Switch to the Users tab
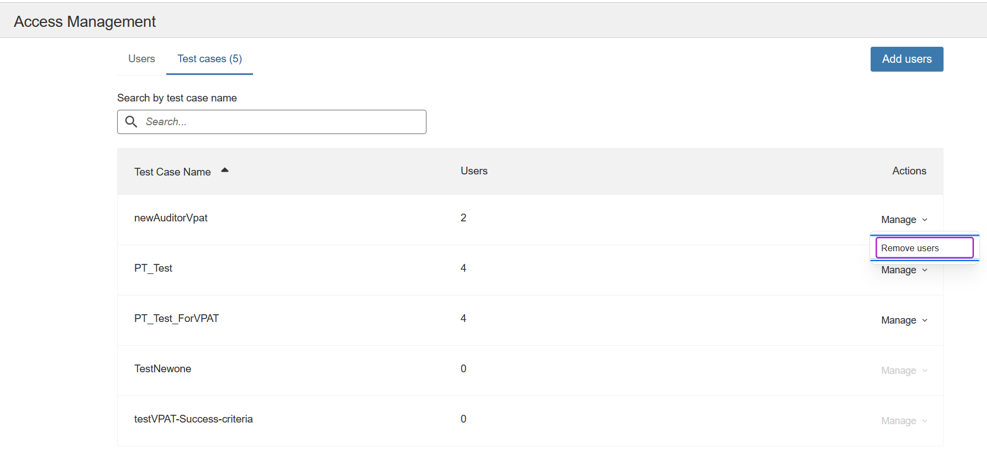 (x=142, y=59)
